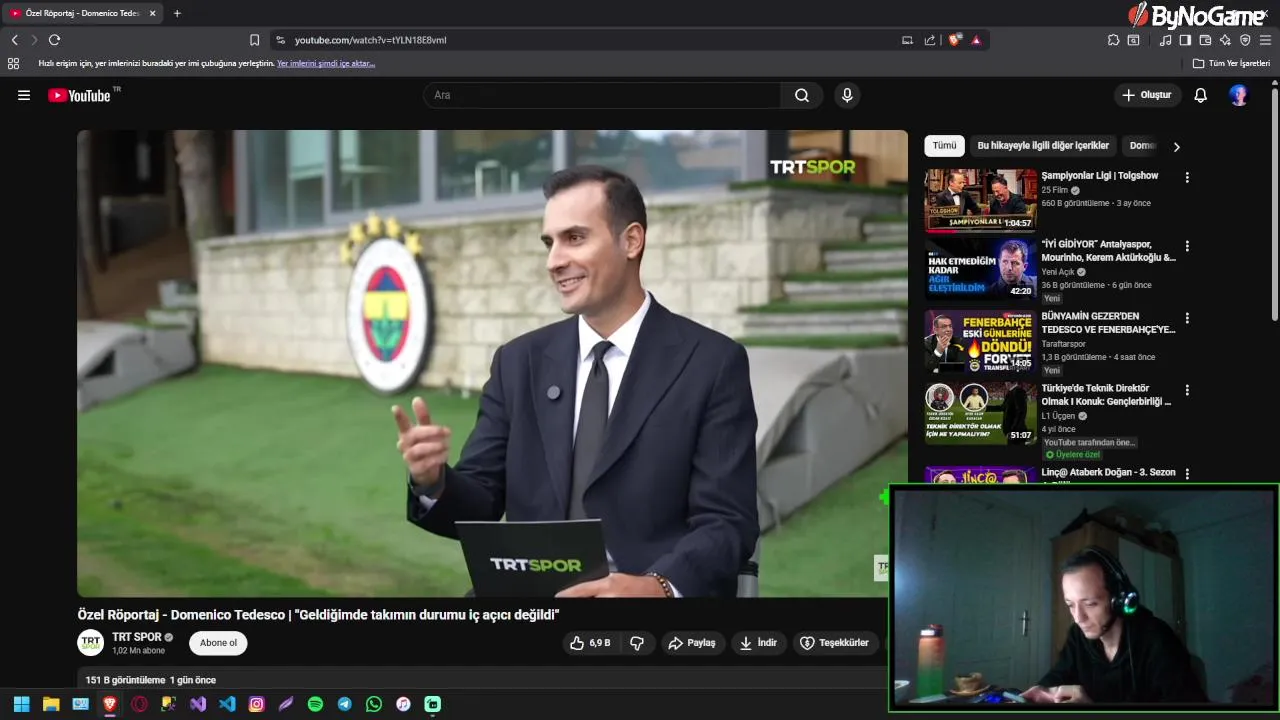The width and height of the screenshot is (1280, 720).
Task: Toggle the browser sidebar panel
Action: click(x=1185, y=40)
